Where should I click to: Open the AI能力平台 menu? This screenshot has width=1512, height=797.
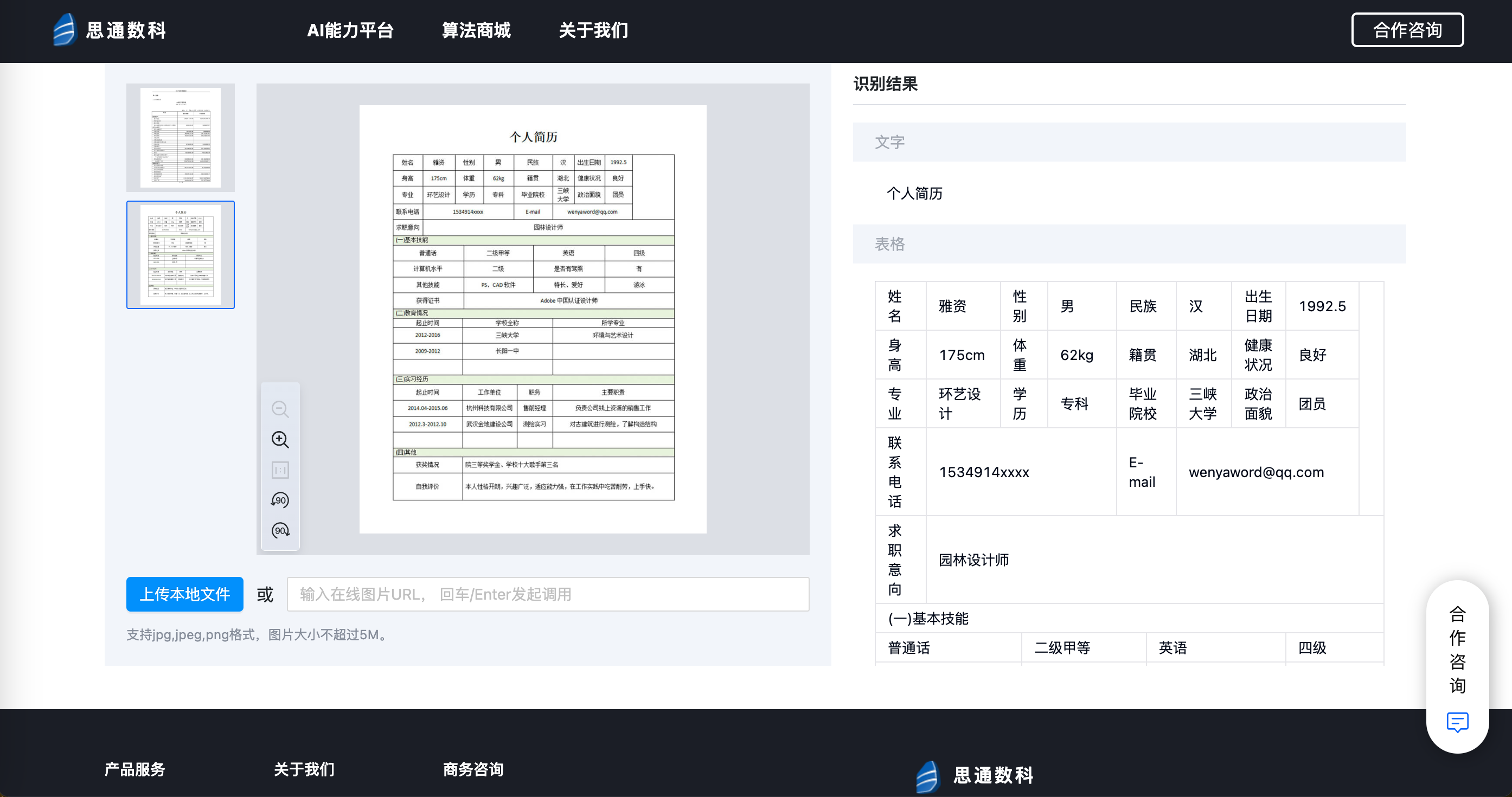coord(350,30)
